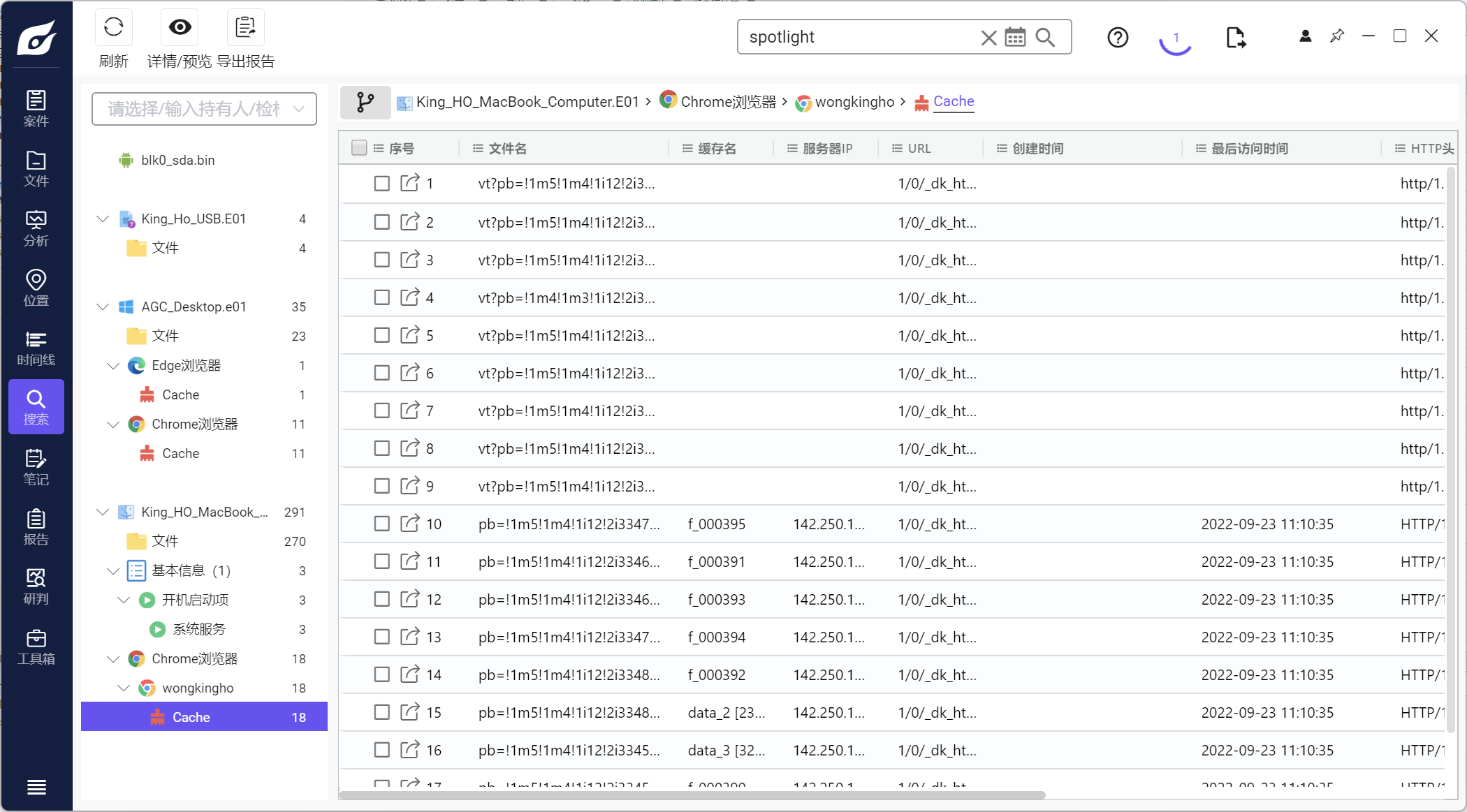Open the 笔记 notes sidebar icon
The height and width of the screenshot is (812, 1467).
point(36,467)
